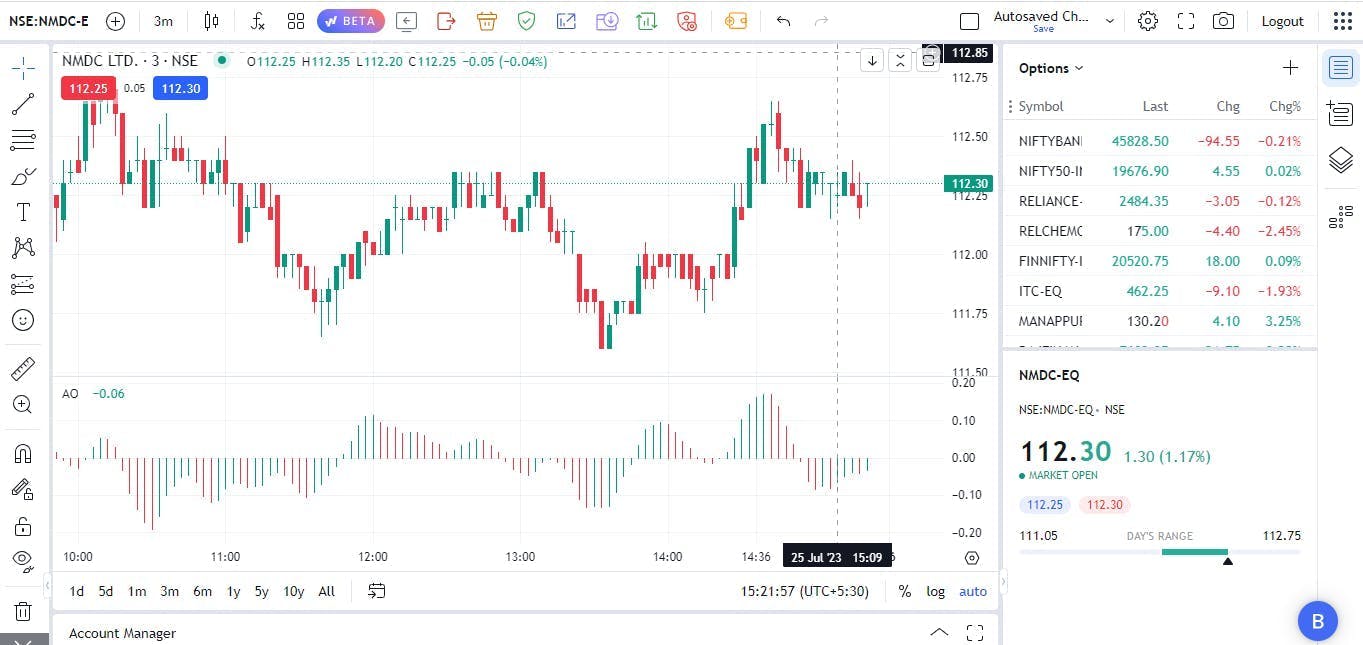Select the ruler measure tool

pos(23,369)
